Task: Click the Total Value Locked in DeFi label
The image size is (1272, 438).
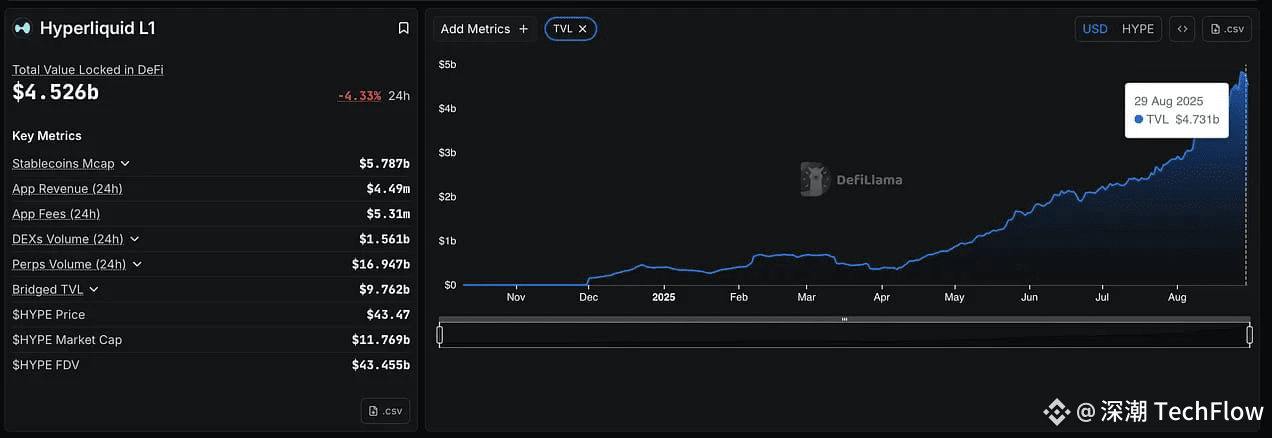Action: [88, 70]
